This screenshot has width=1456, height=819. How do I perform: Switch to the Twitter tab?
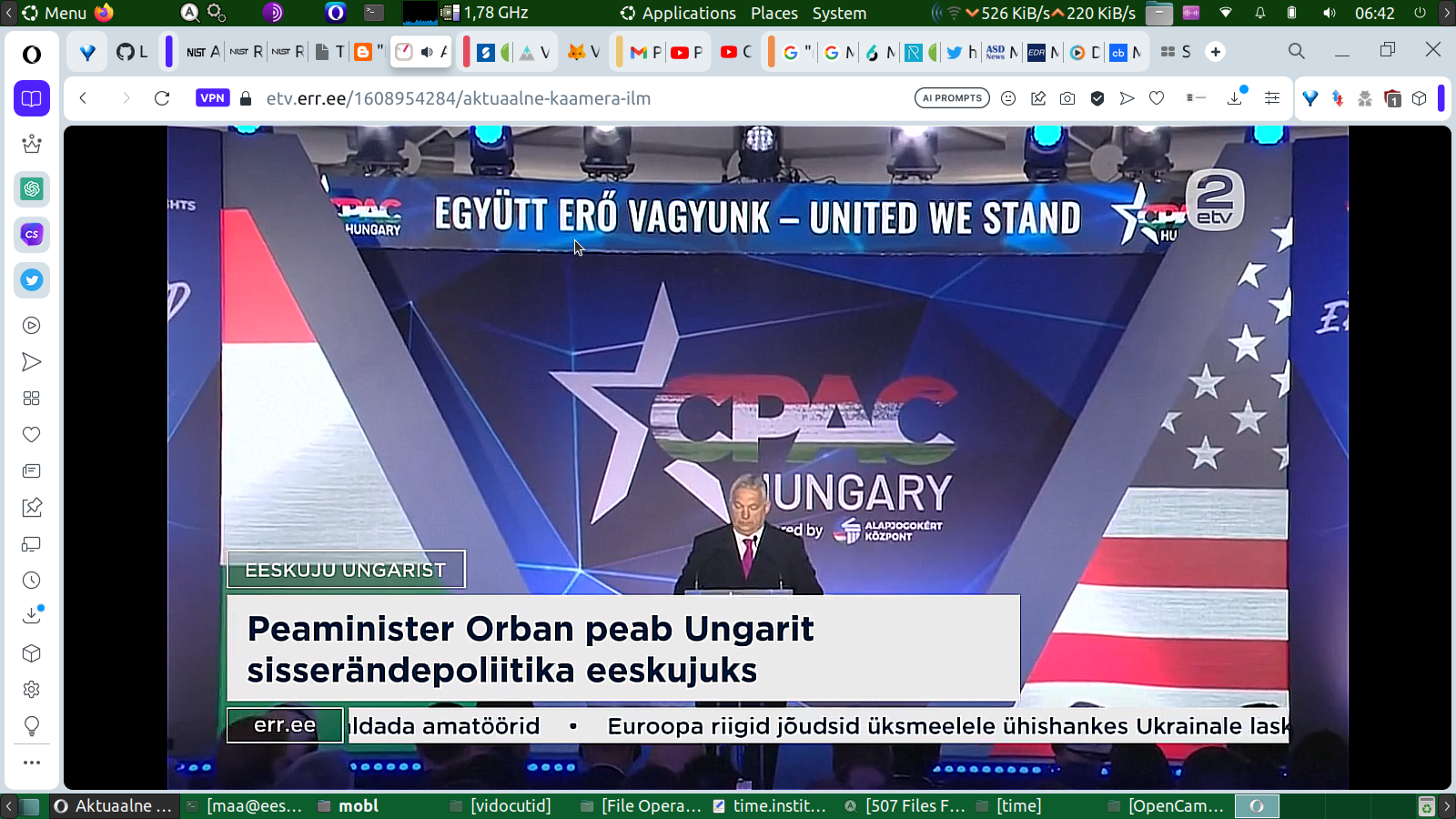pos(961,52)
